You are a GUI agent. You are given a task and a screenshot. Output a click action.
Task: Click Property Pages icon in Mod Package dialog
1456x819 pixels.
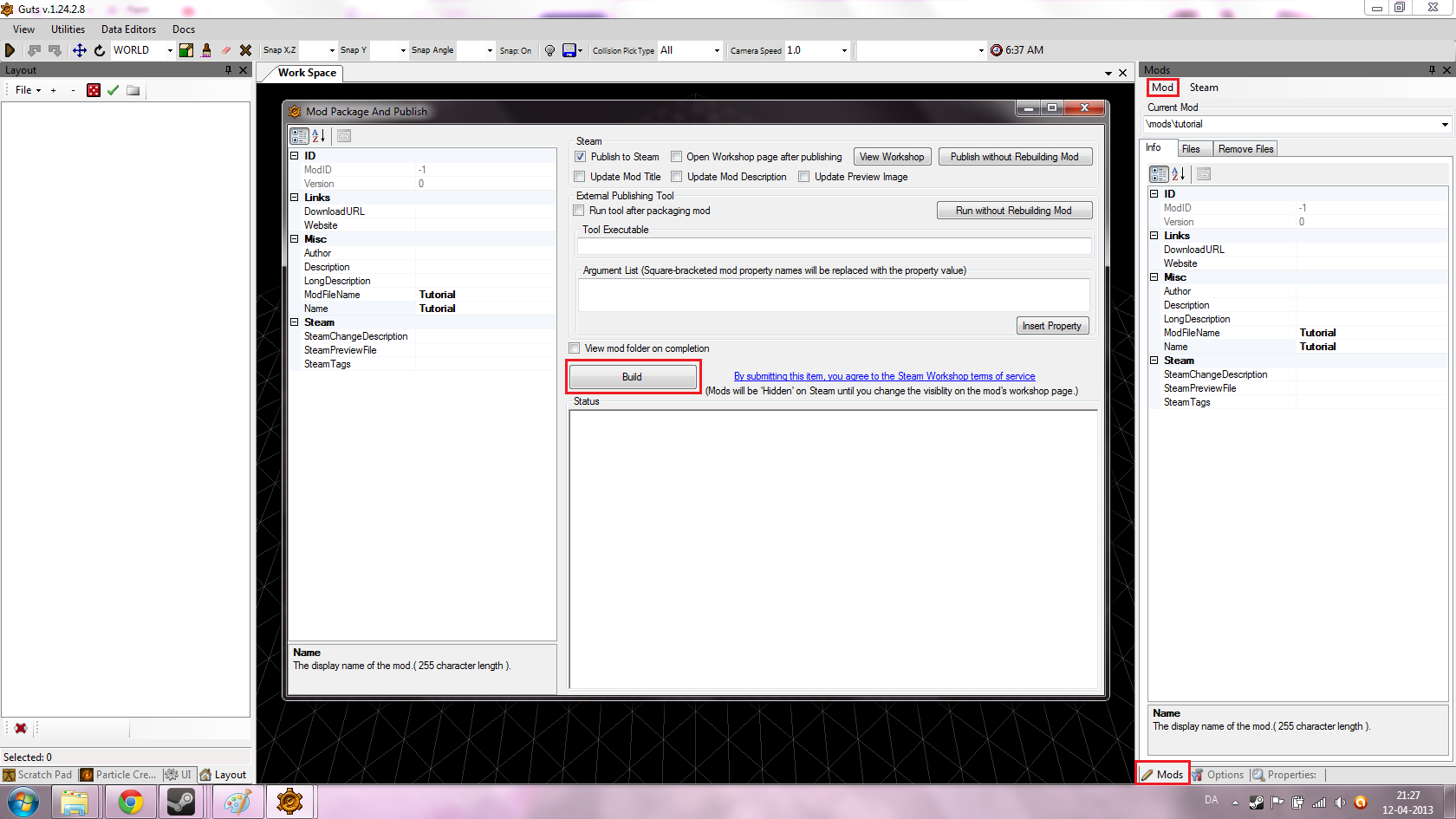(344, 136)
